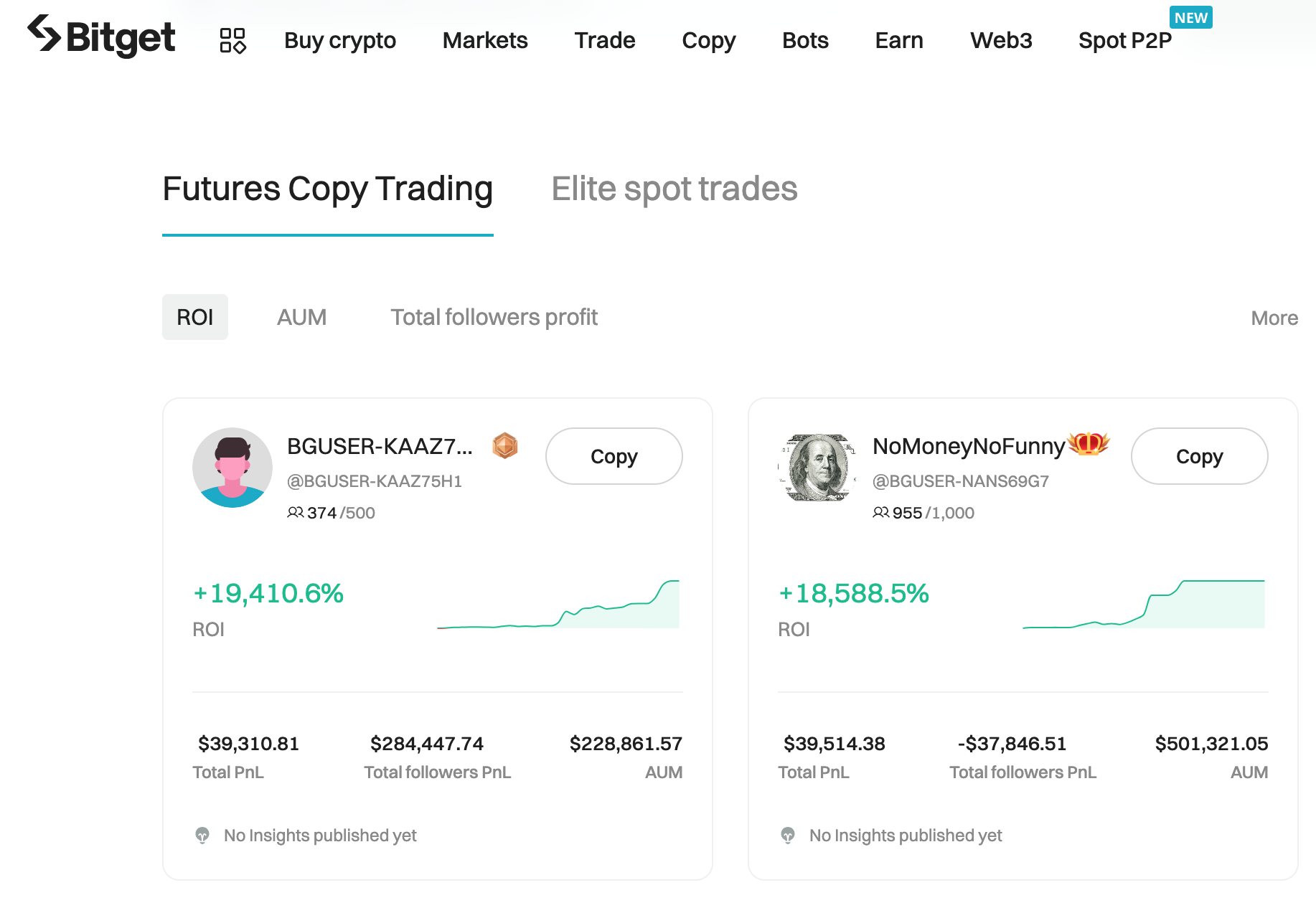Open NoMoneyNoFunny Franklin avatar
The height and width of the screenshot is (918, 1316).
pos(818,468)
